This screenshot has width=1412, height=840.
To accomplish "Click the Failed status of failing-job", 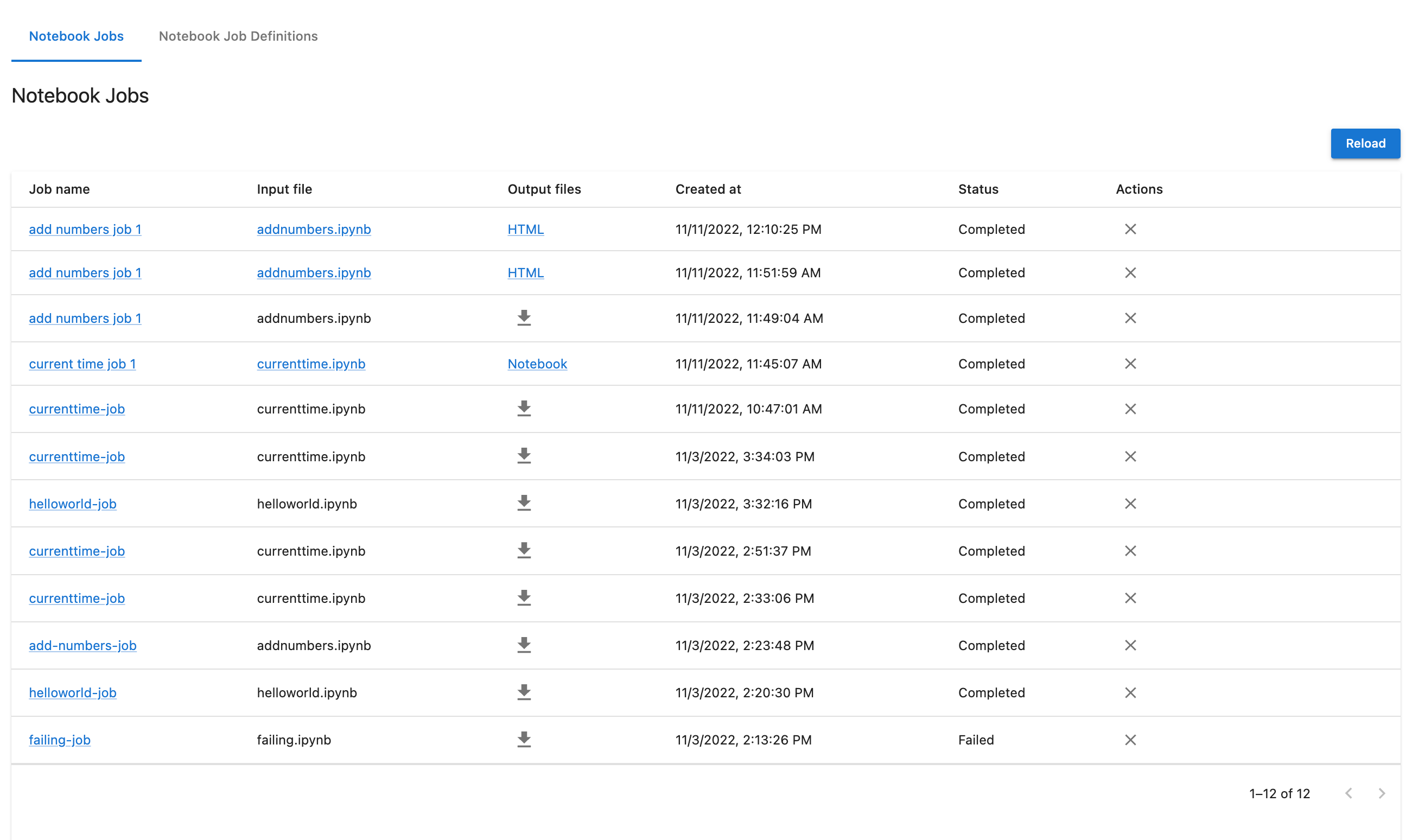I will (976, 740).
